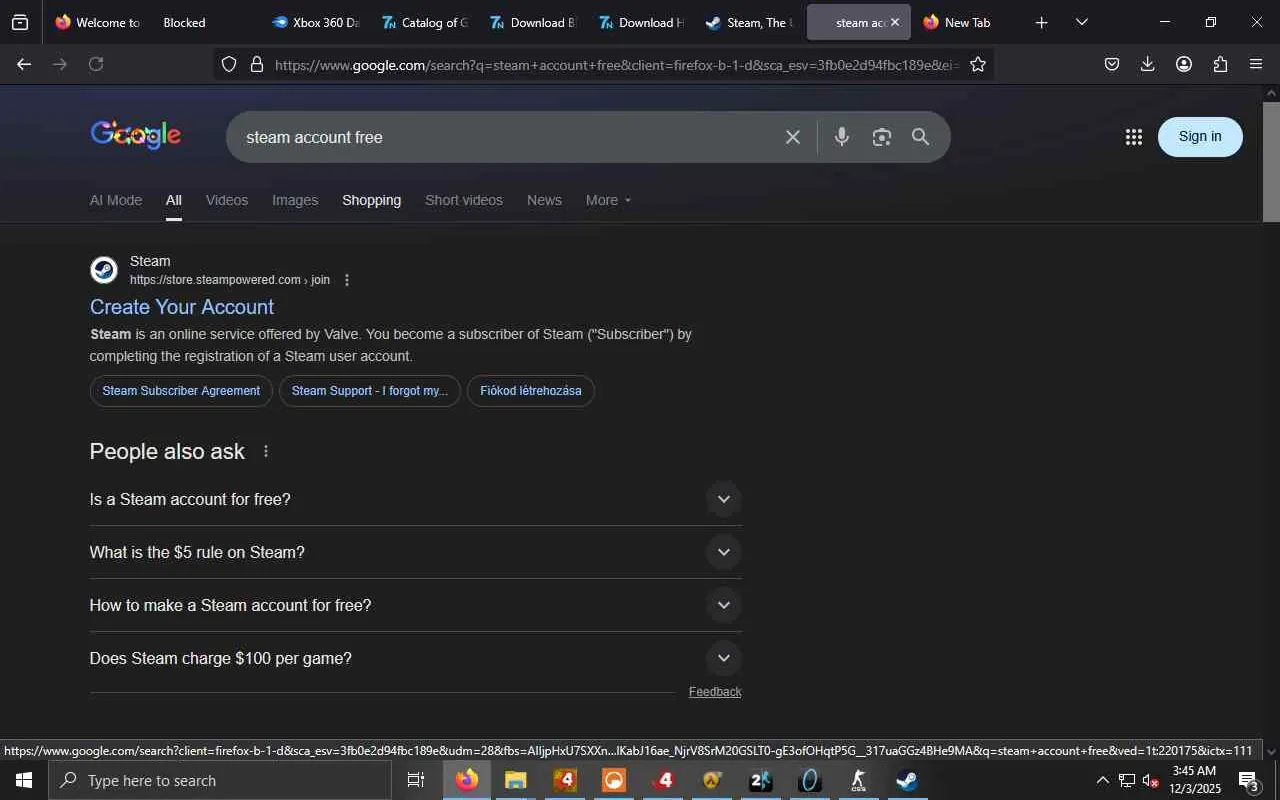Show Images search results
Image resolution: width=1280 pixels, height=800 pixels.
tap(295, 200)
